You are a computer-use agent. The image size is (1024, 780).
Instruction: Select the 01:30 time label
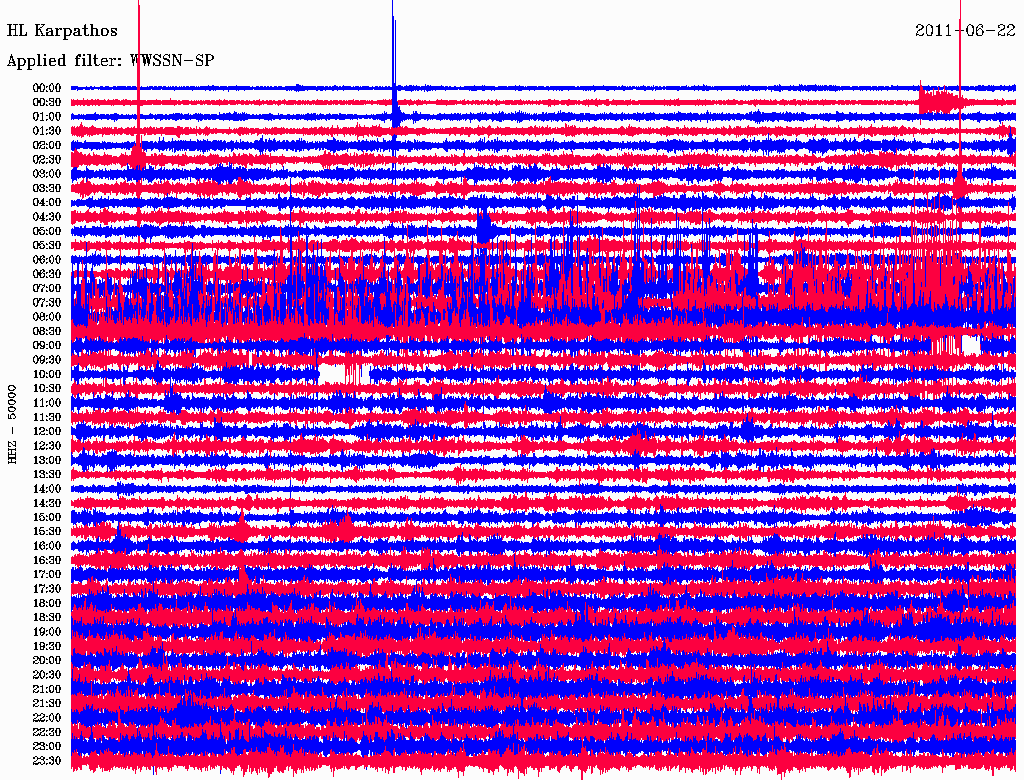pyautogui.click(x=47, y=131)
